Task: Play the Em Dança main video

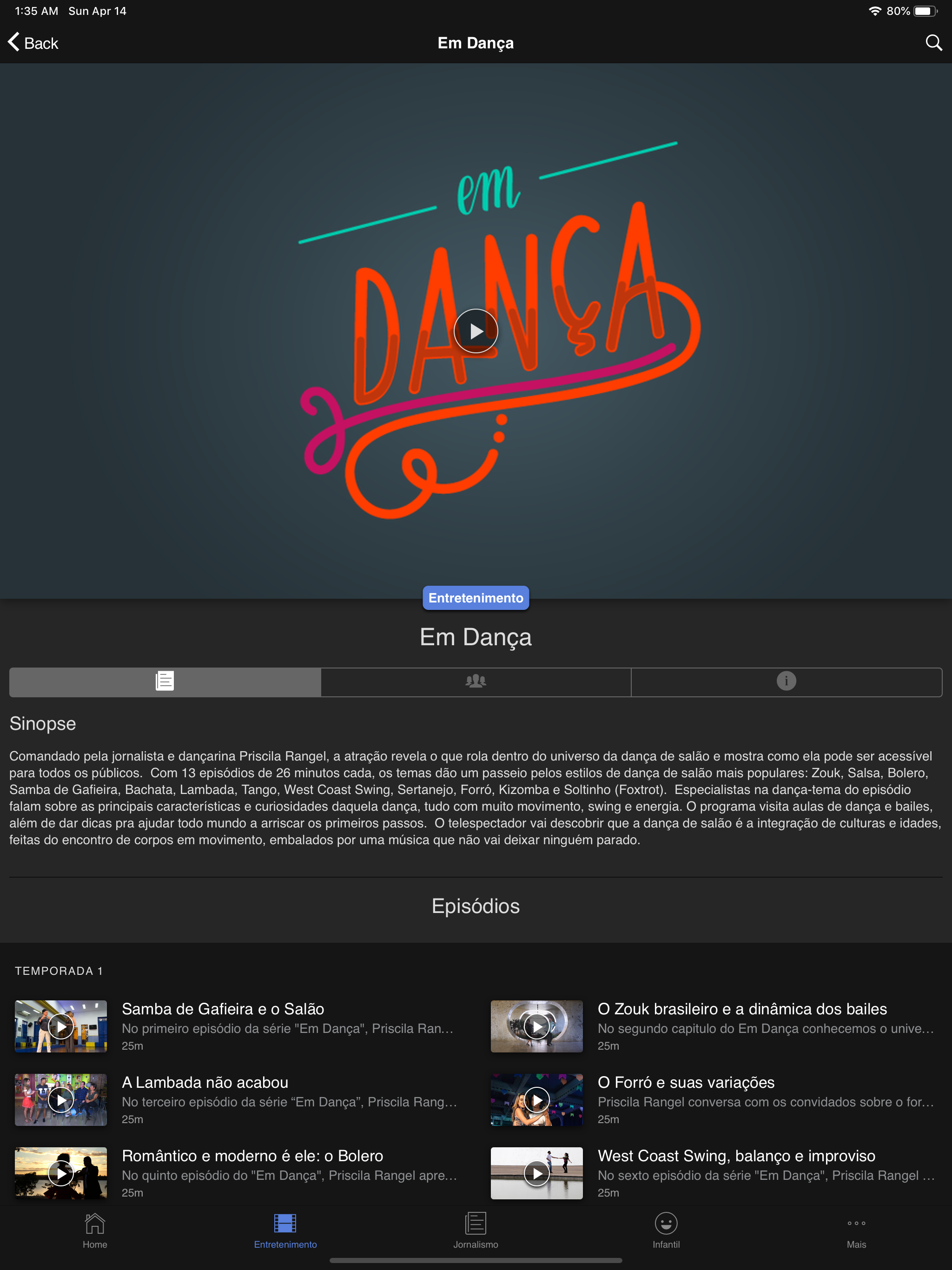Action: pos(476,331)
